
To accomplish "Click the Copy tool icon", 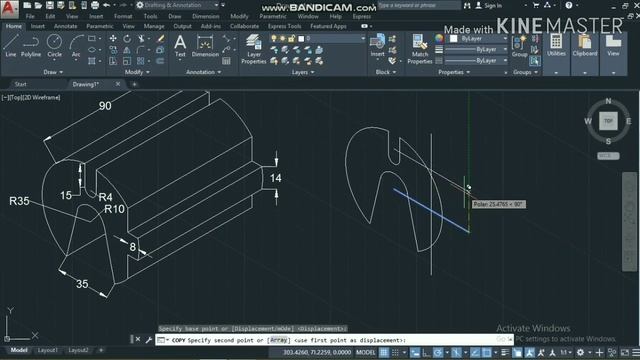I will (x=113, y=50).
